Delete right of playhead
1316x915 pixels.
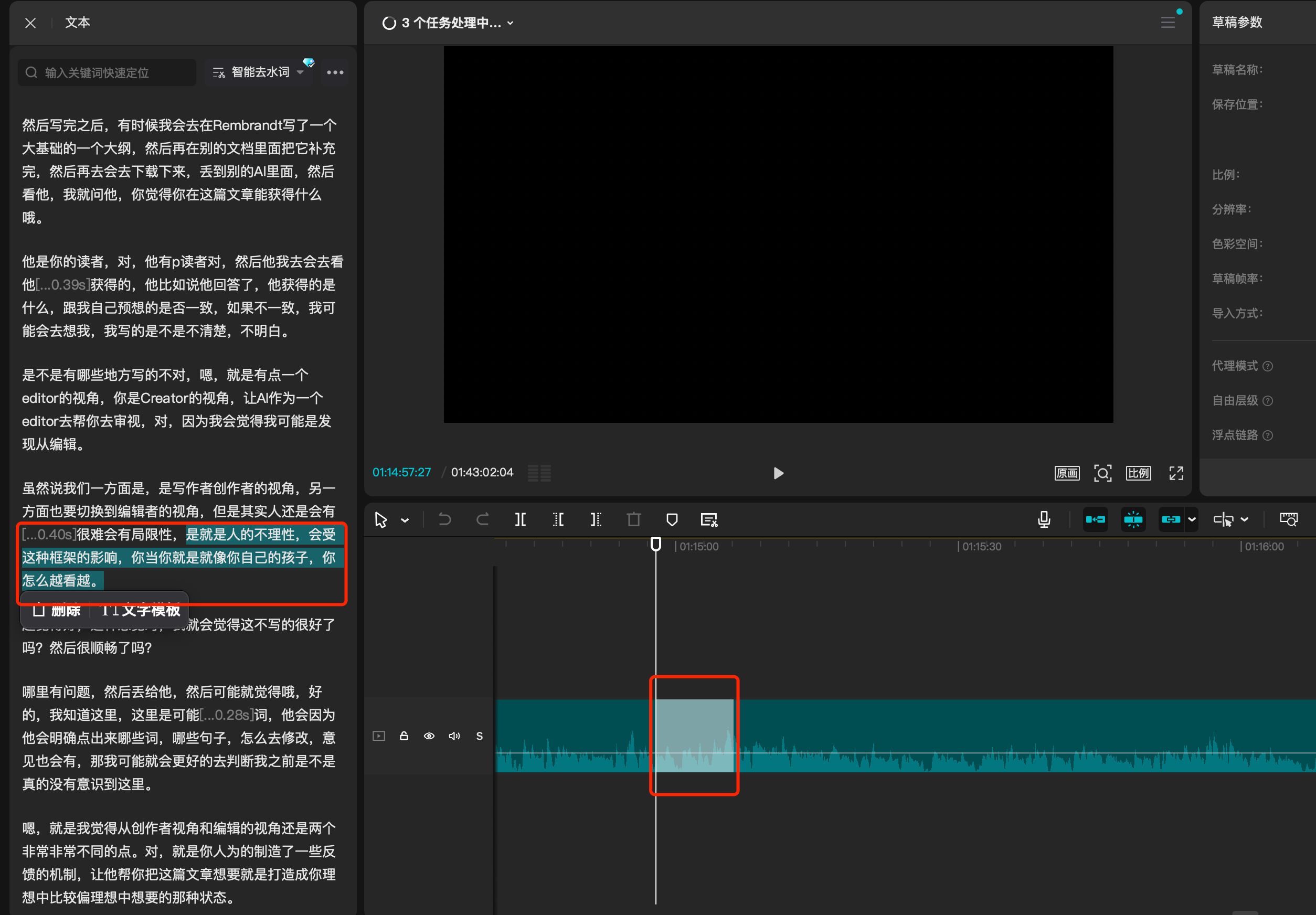(x=596, y=519)
